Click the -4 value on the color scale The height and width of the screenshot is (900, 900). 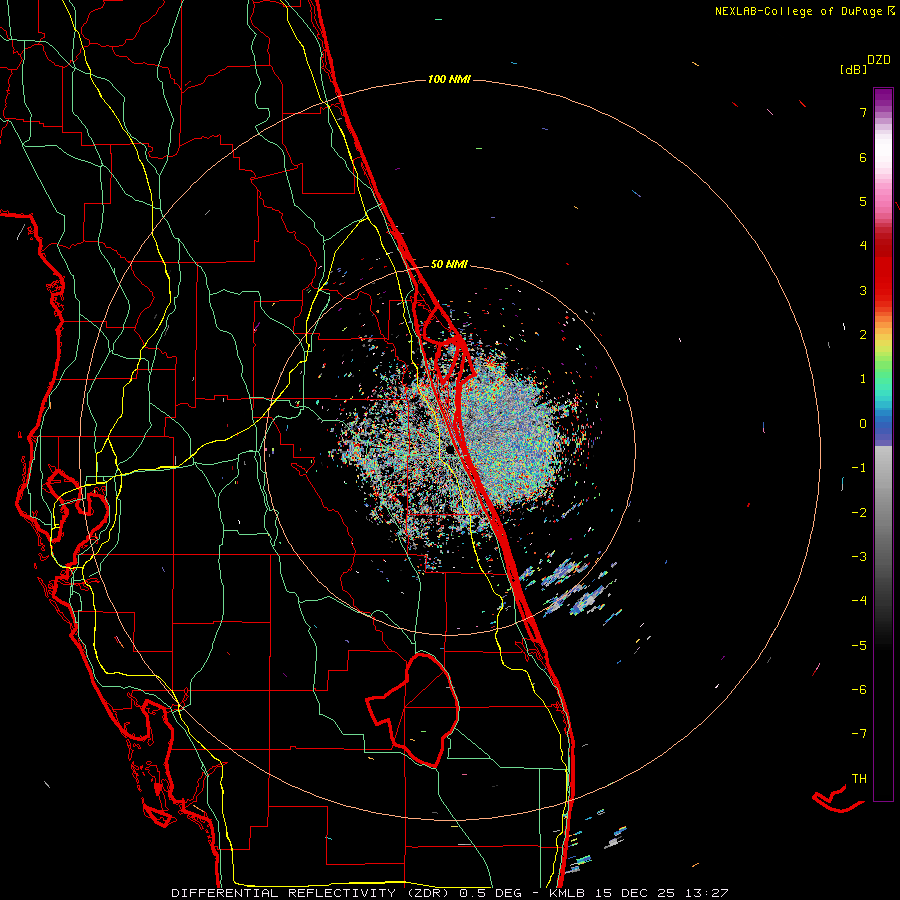(859, 601)
